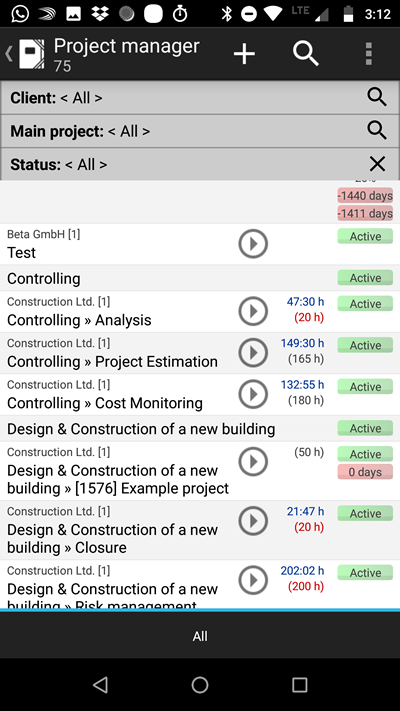Image resolution: width=400 pixels, height=711 pixels.
Task: Select the All tab at bottom
Action: point(200,636)
